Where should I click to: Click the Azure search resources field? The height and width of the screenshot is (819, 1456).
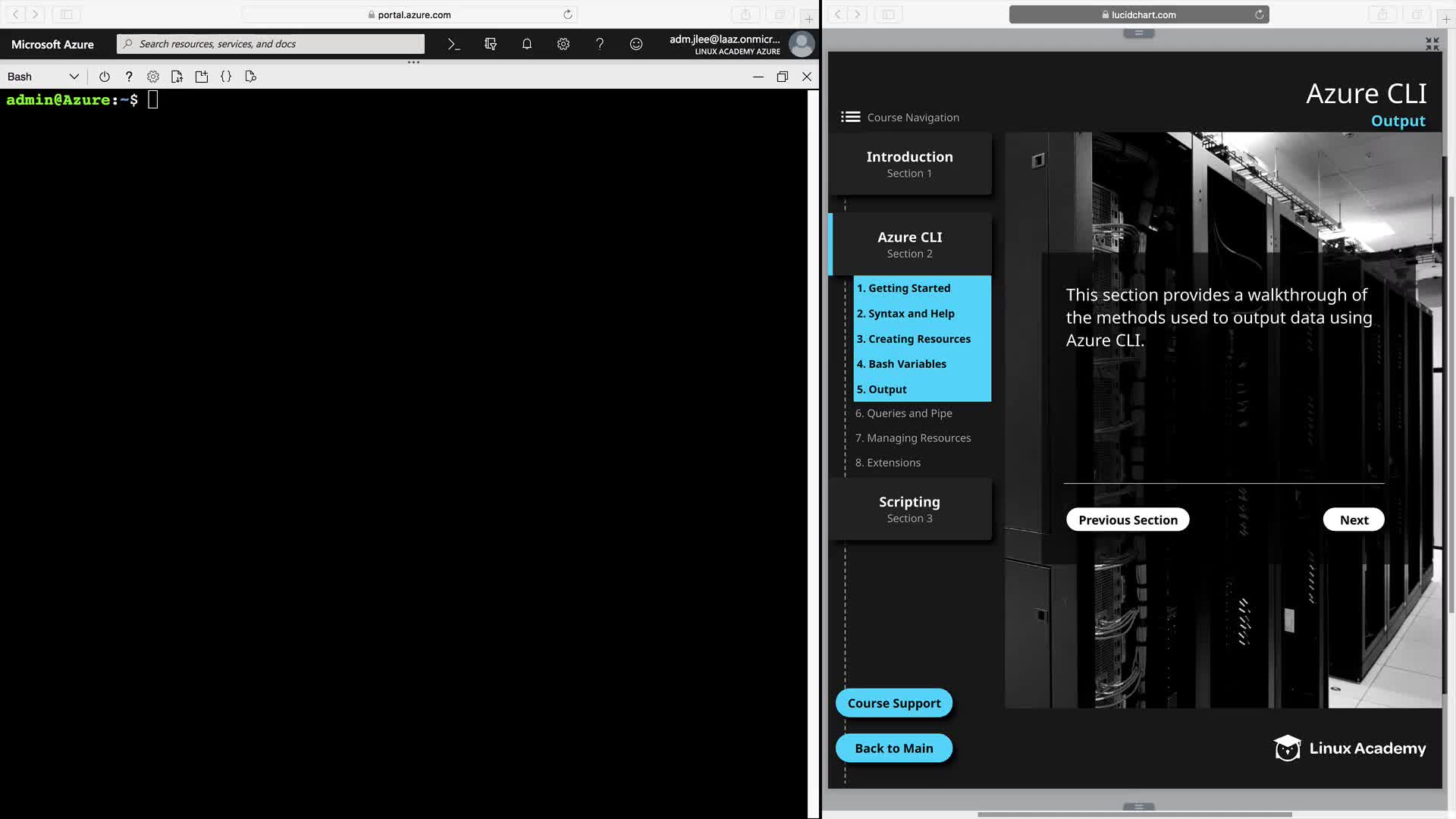point(273,44)
